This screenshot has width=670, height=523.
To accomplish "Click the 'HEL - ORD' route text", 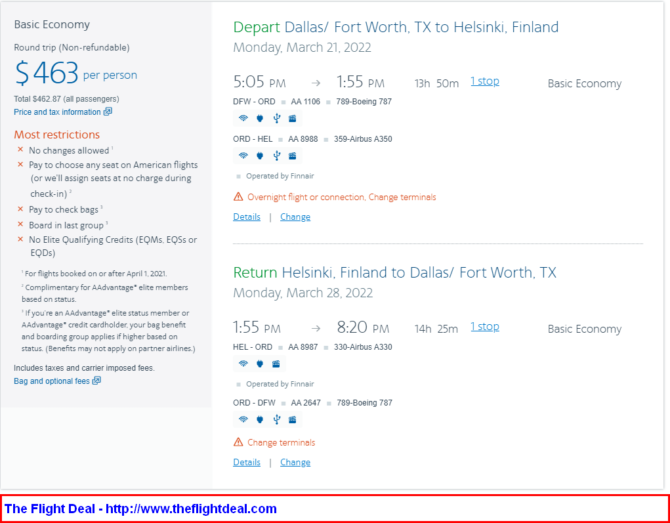I will click(x=253, y=347).
